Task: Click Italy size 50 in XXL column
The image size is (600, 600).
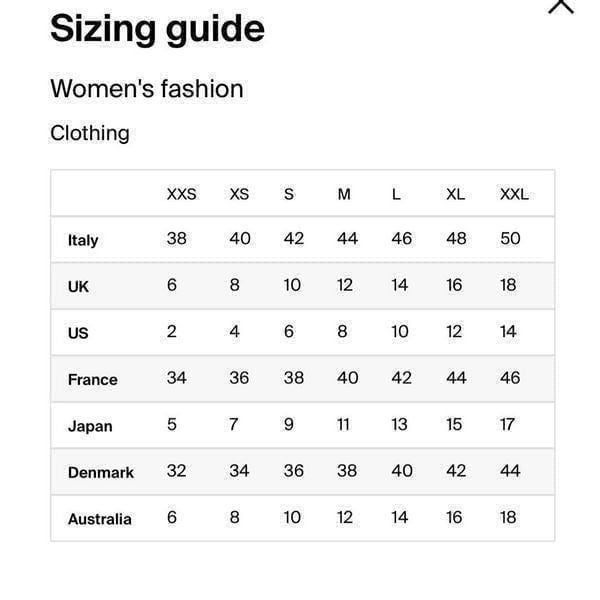Action: (510, 238)
